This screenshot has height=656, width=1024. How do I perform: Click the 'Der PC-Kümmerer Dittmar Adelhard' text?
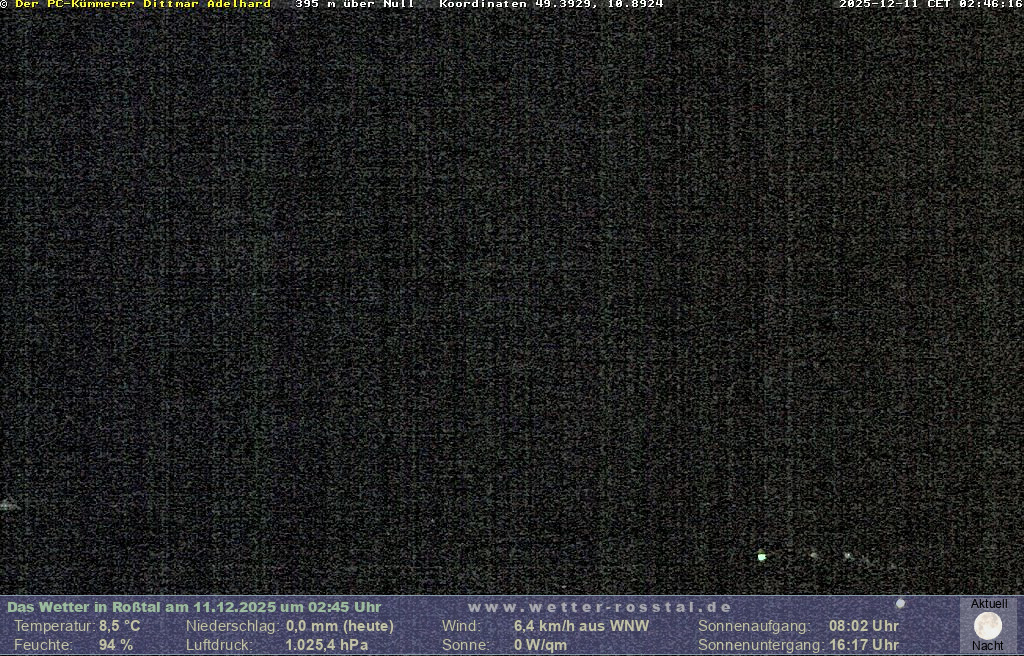[x=142, y=5]
